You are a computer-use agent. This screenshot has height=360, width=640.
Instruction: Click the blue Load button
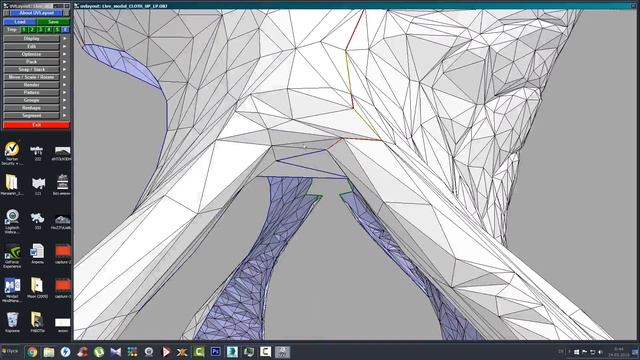pyautogui.click(x=20, y=22)
